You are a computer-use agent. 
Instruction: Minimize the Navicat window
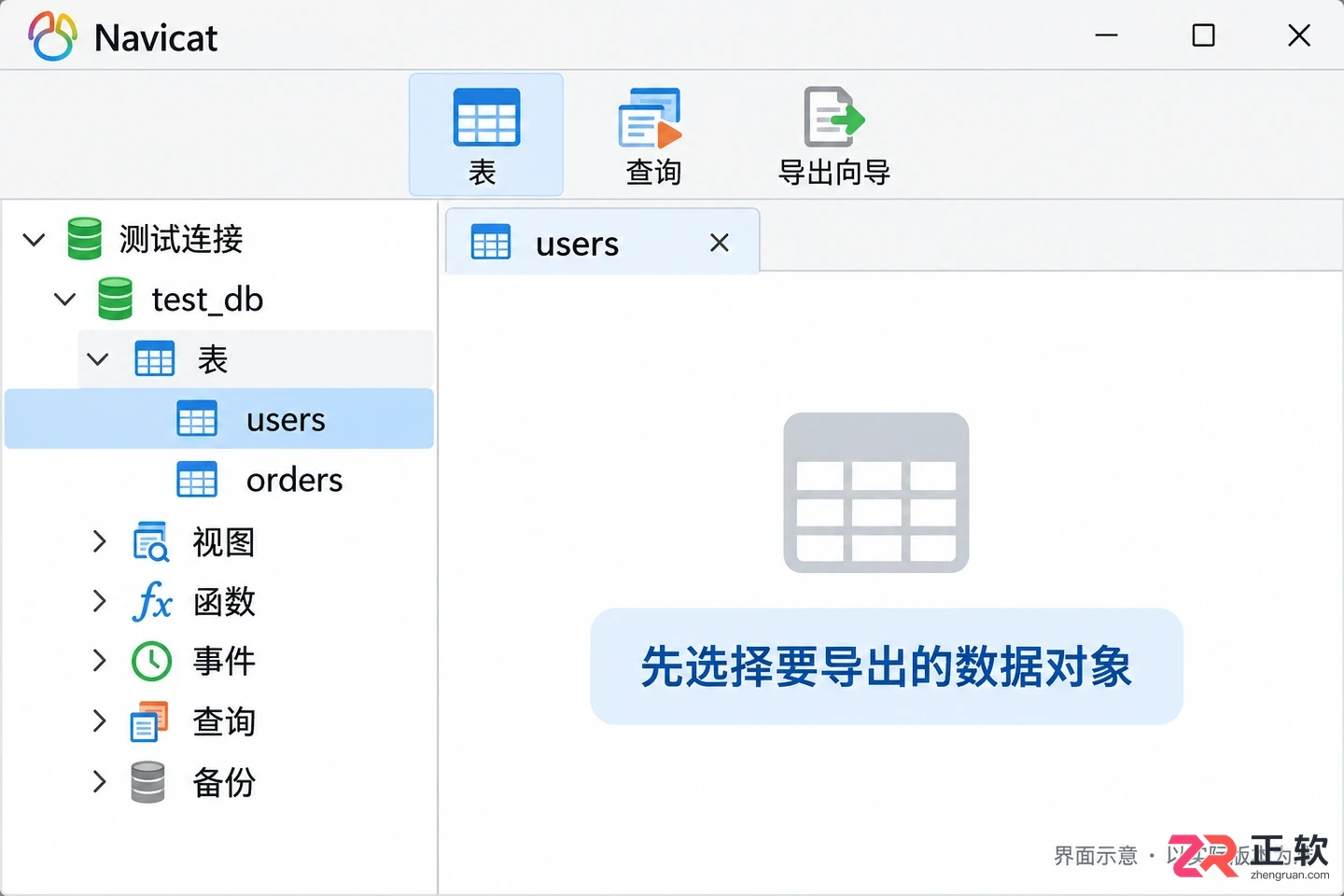coord(1107,35)
